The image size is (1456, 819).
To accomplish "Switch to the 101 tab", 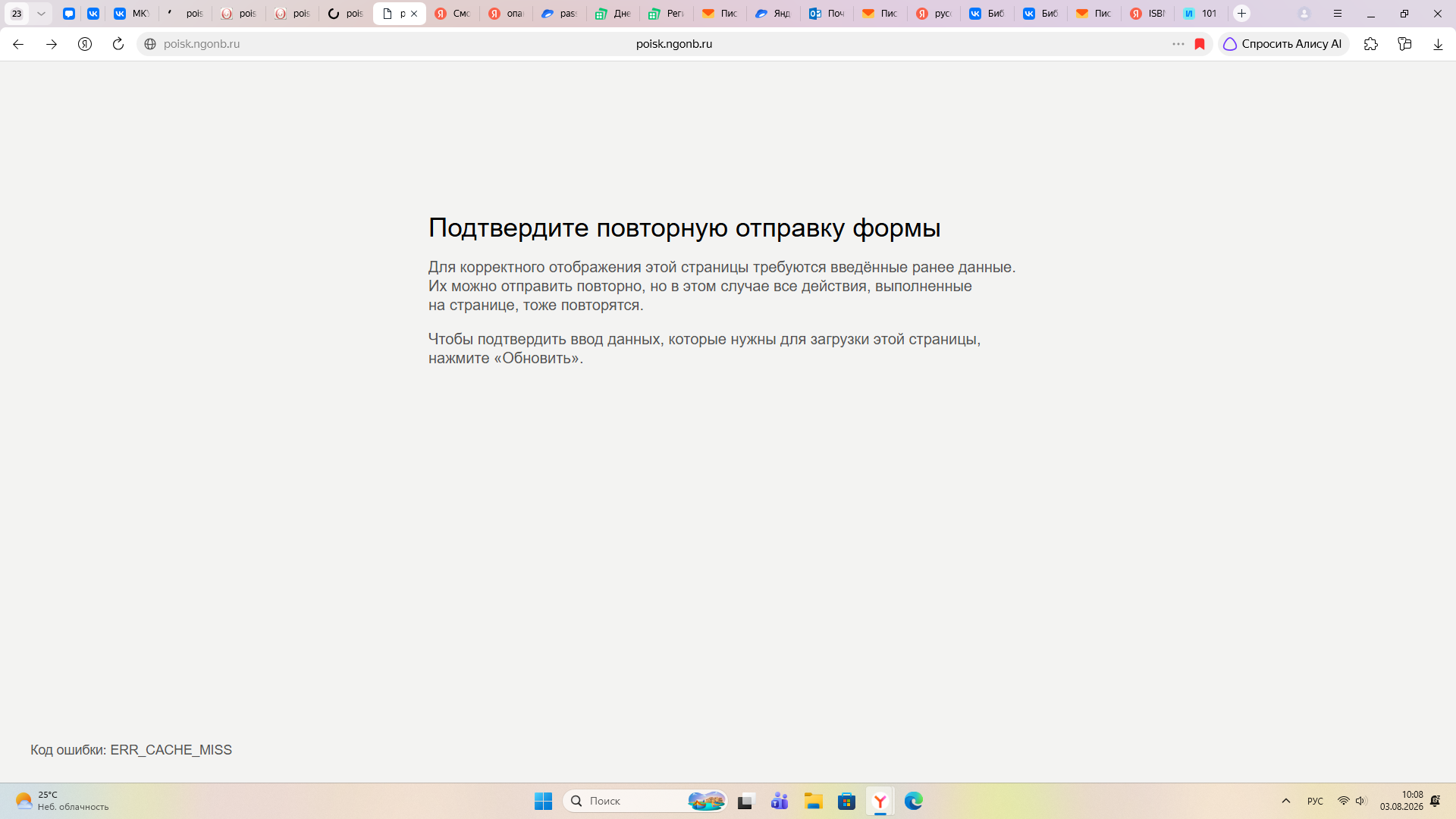I will tap(1201, 14).
